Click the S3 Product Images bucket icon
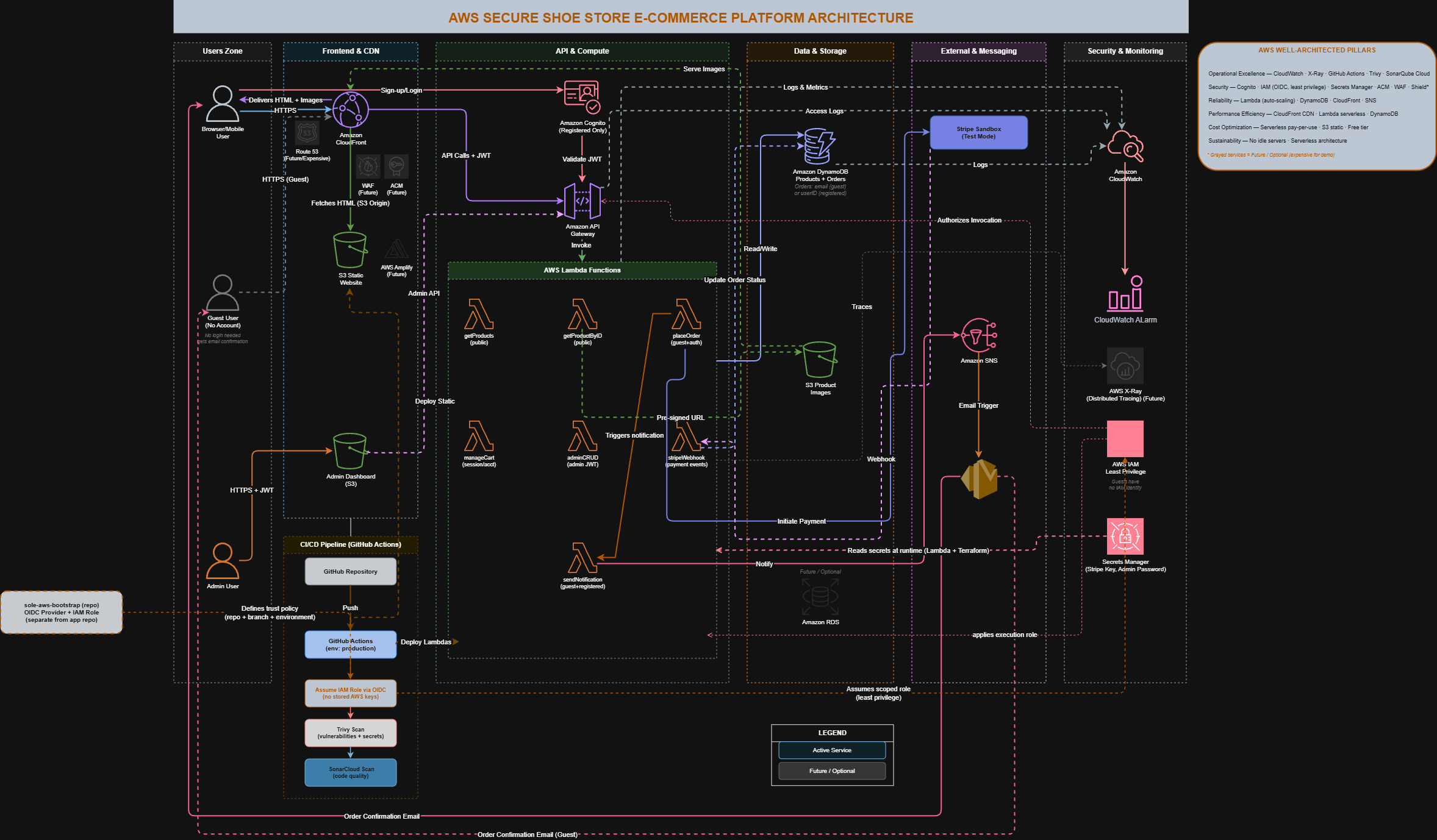This screenshot has width=1437, height=840. 820,360
